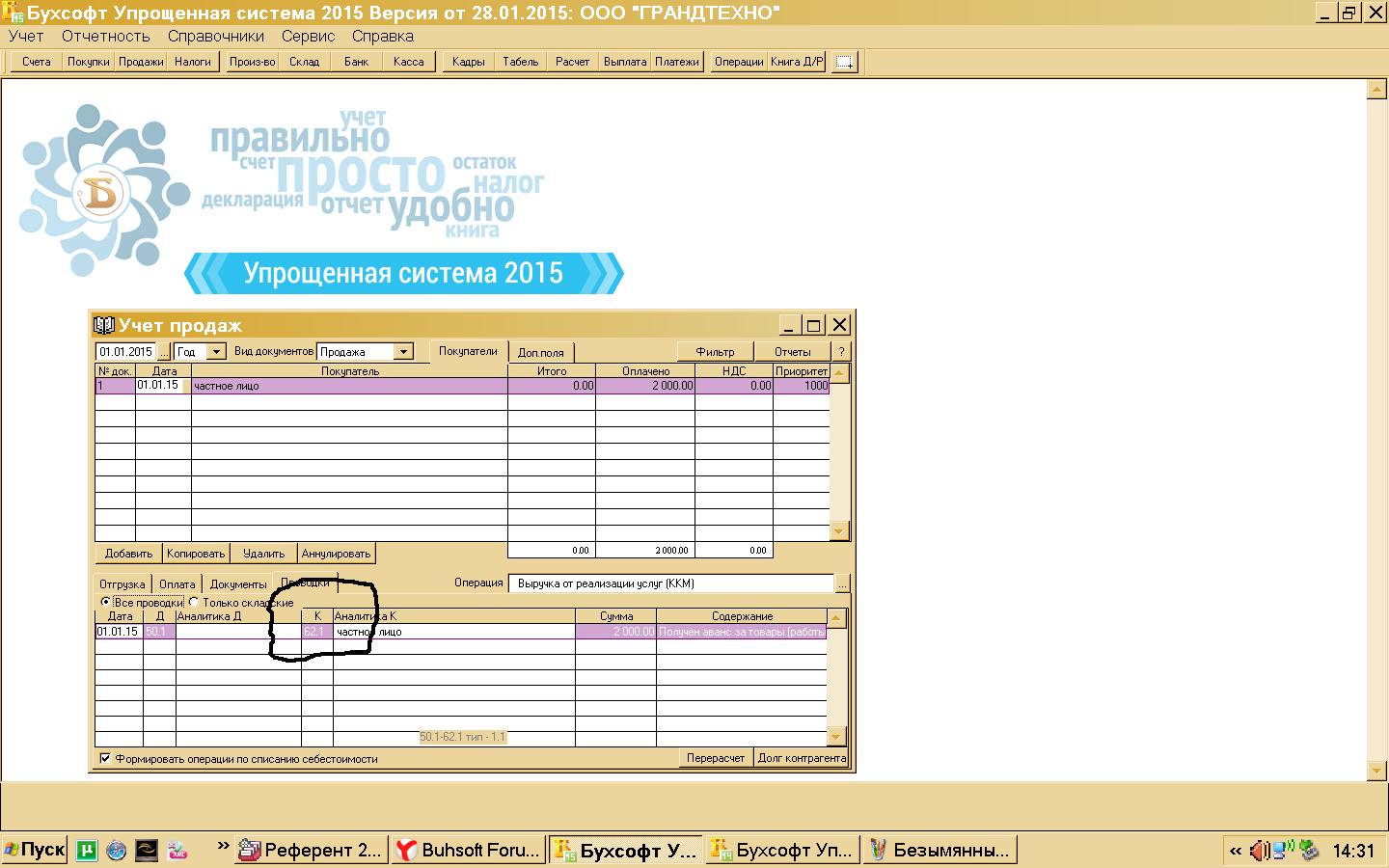Image resolution: width=1389 pixels, height=868 pixels.
Task: Expand quick launch overflow chevron
Action: click(223, 847)
